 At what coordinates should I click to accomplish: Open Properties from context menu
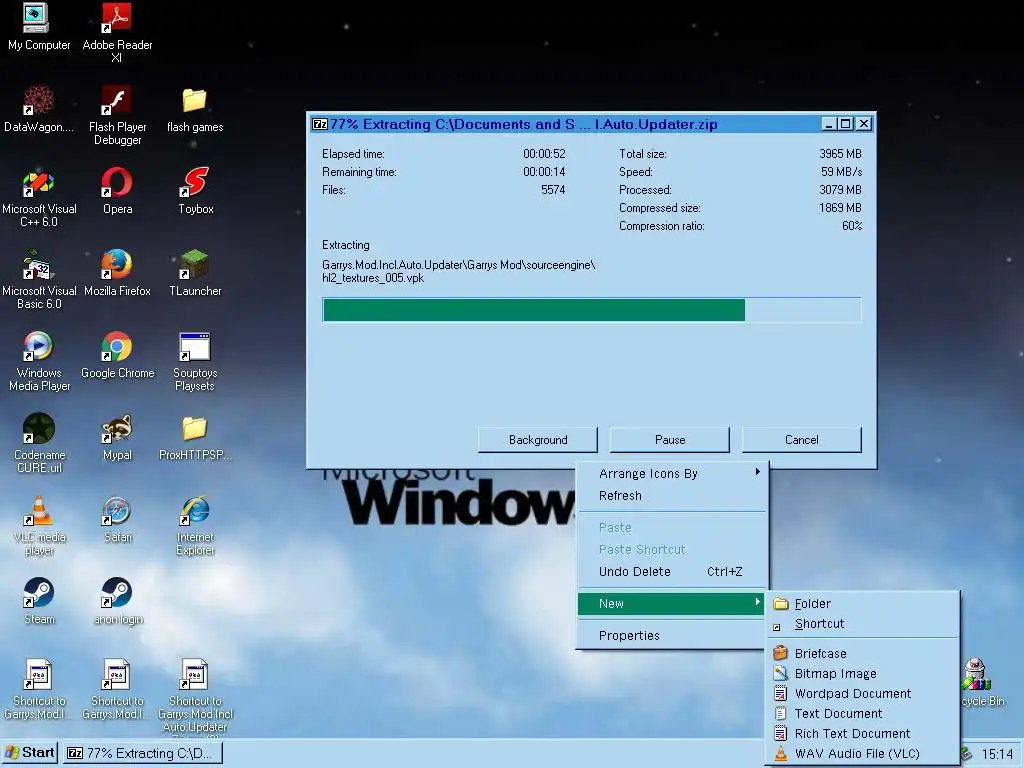tap(671, 635)
